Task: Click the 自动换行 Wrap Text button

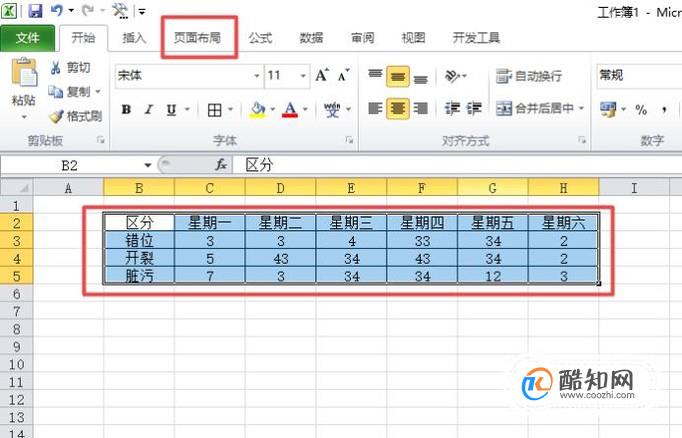Action: (529, 76)
